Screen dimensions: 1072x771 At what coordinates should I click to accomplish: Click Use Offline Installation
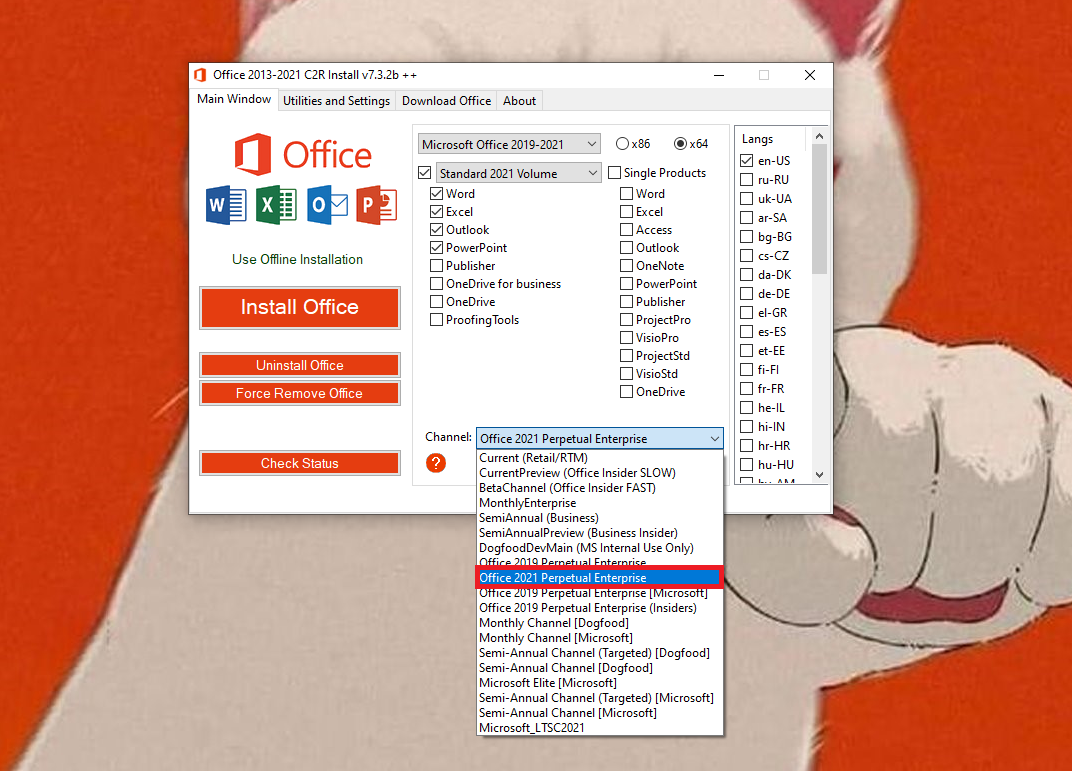pos(299,259)
